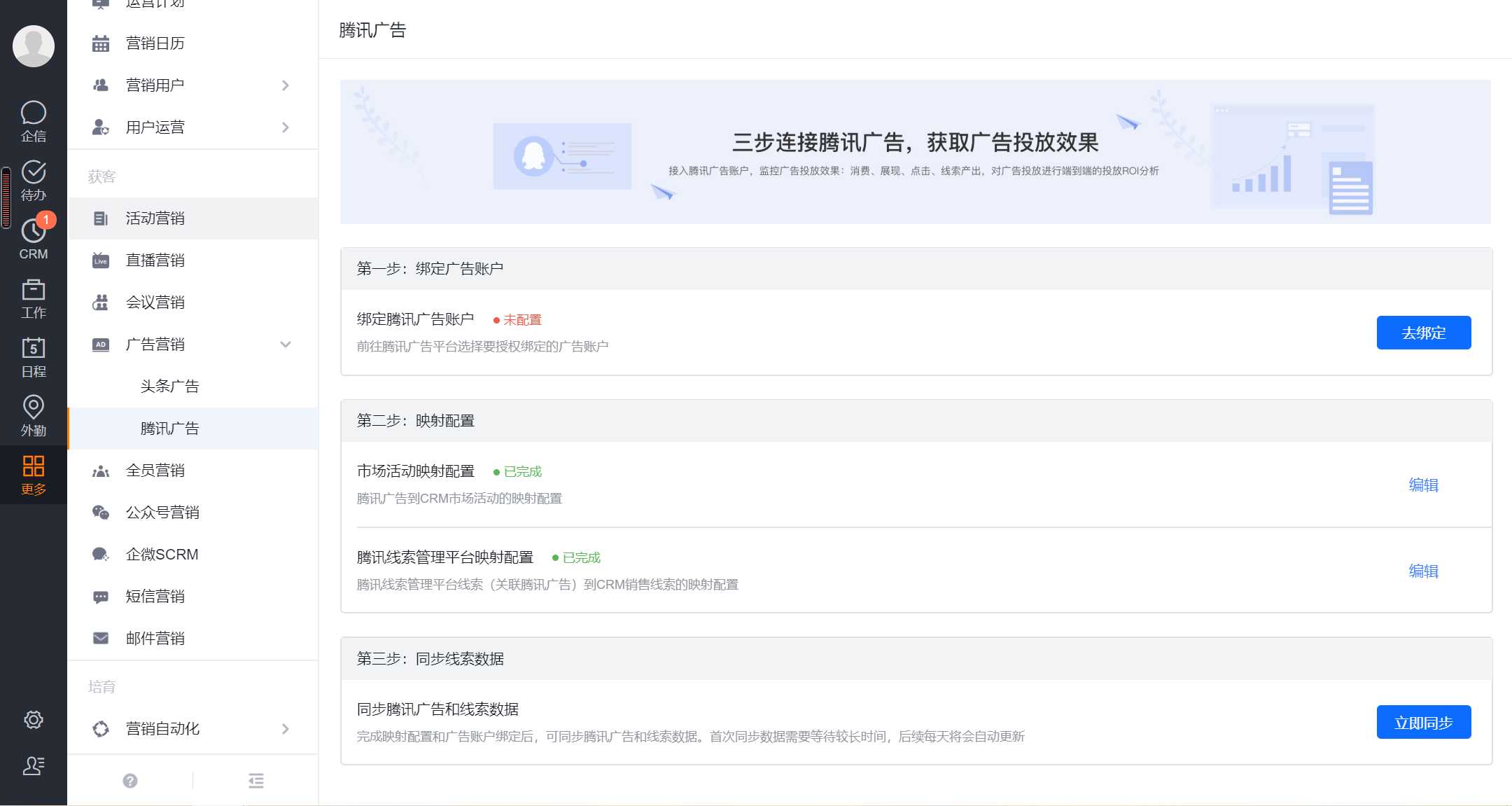Collapse the sidebar menu icon
The image size is (1512, 806).
click(256, 780)
